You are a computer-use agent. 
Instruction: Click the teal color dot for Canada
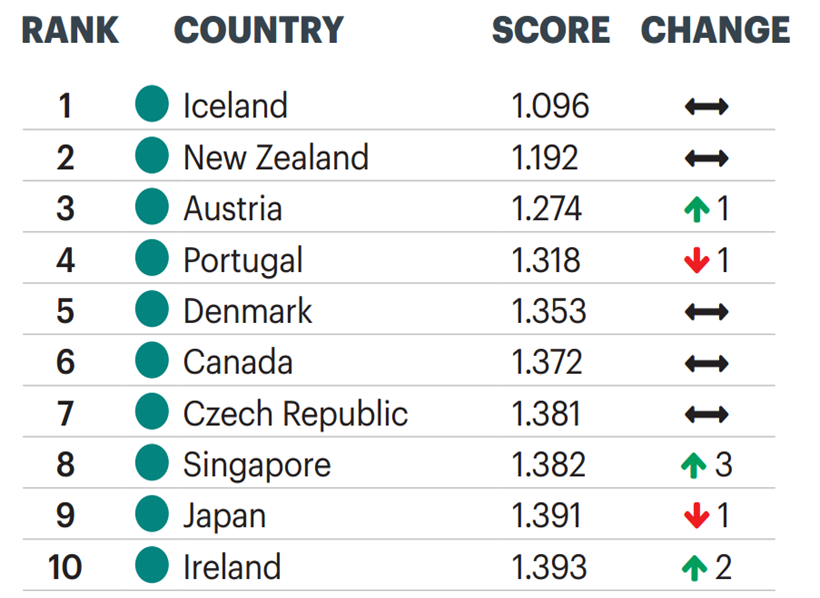coord(152,361)
